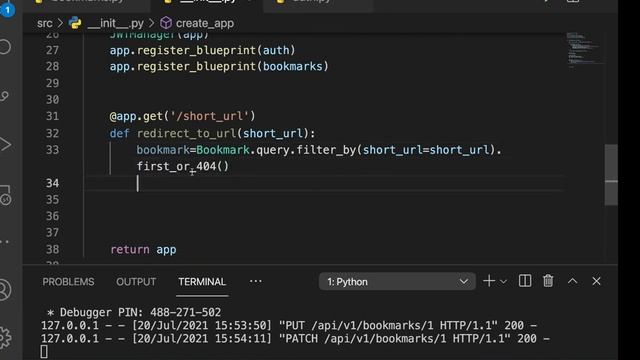The width and height of the screenshot is (640, 360).
Task: Select the TERMINAL tab
Action: (x=202, y=282)
